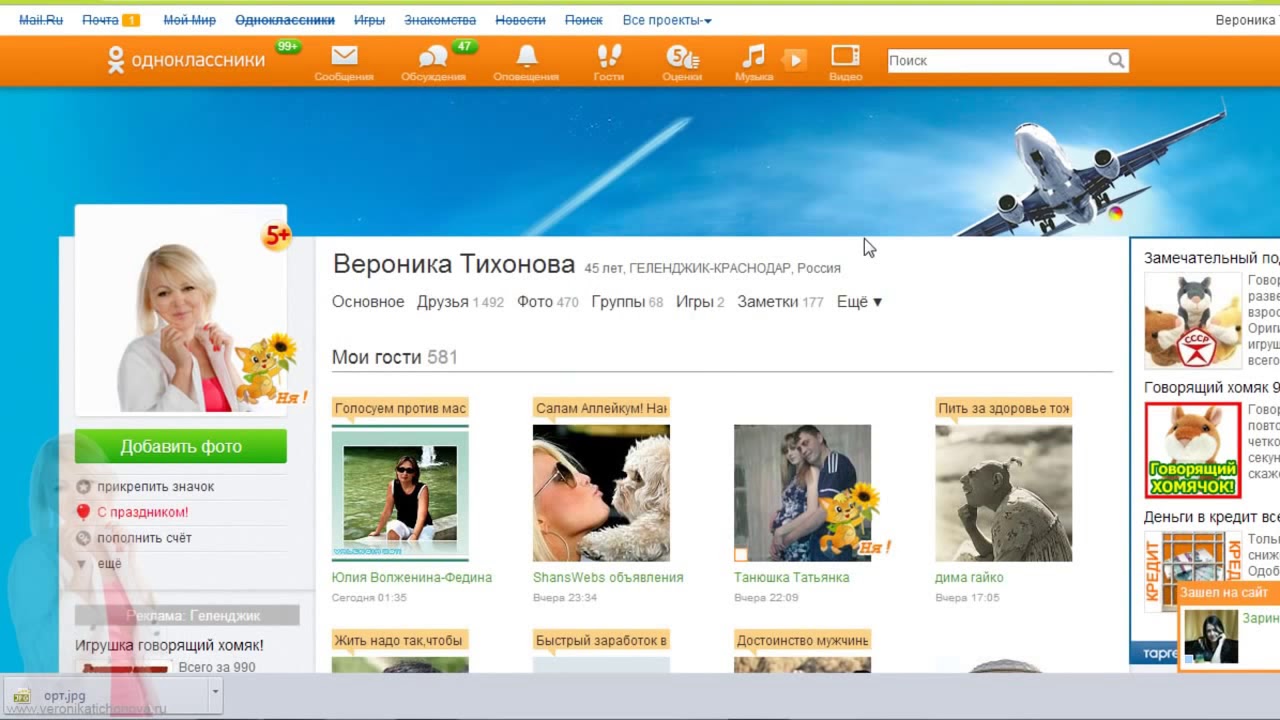Click status Голосуем против мас

point(400,408)
